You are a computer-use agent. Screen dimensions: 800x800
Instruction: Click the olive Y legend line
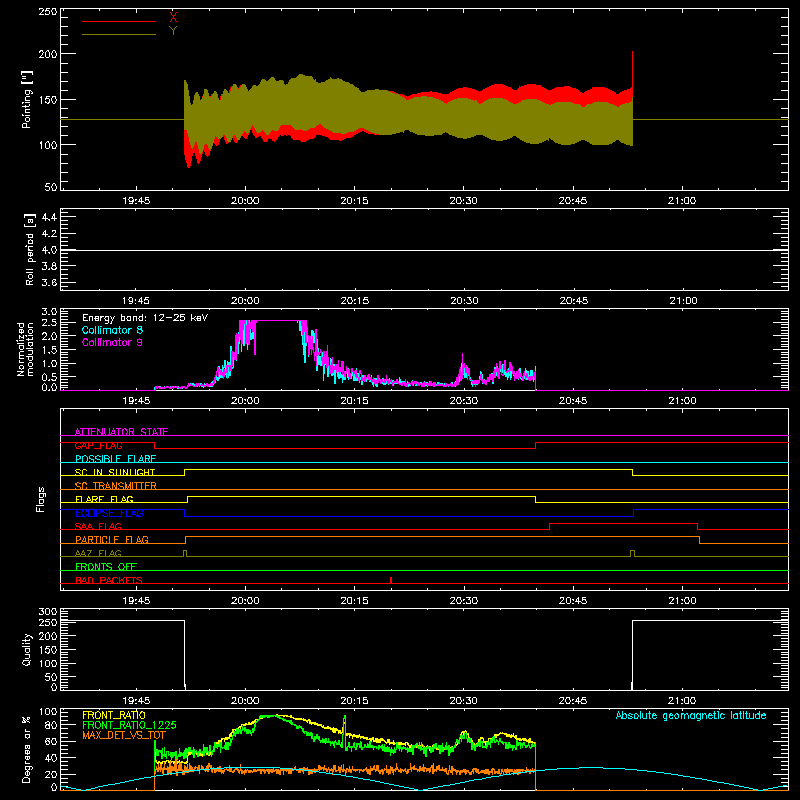[119, 34]
